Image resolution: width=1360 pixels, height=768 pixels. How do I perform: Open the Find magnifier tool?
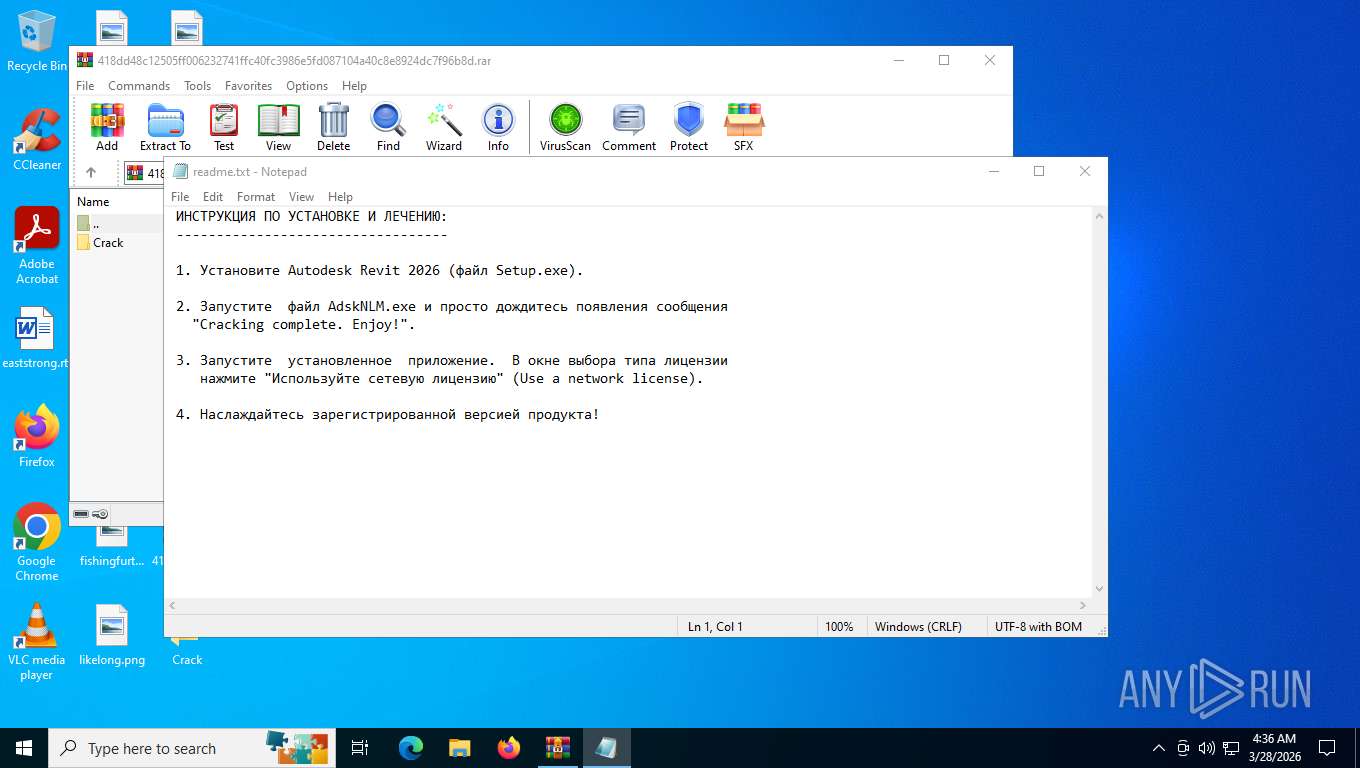tap(388, 127)
